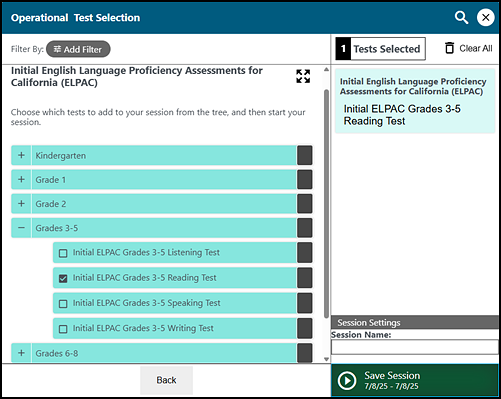Click the Save Session button
This screenshot has width=501, height=399.
point(415,380)
